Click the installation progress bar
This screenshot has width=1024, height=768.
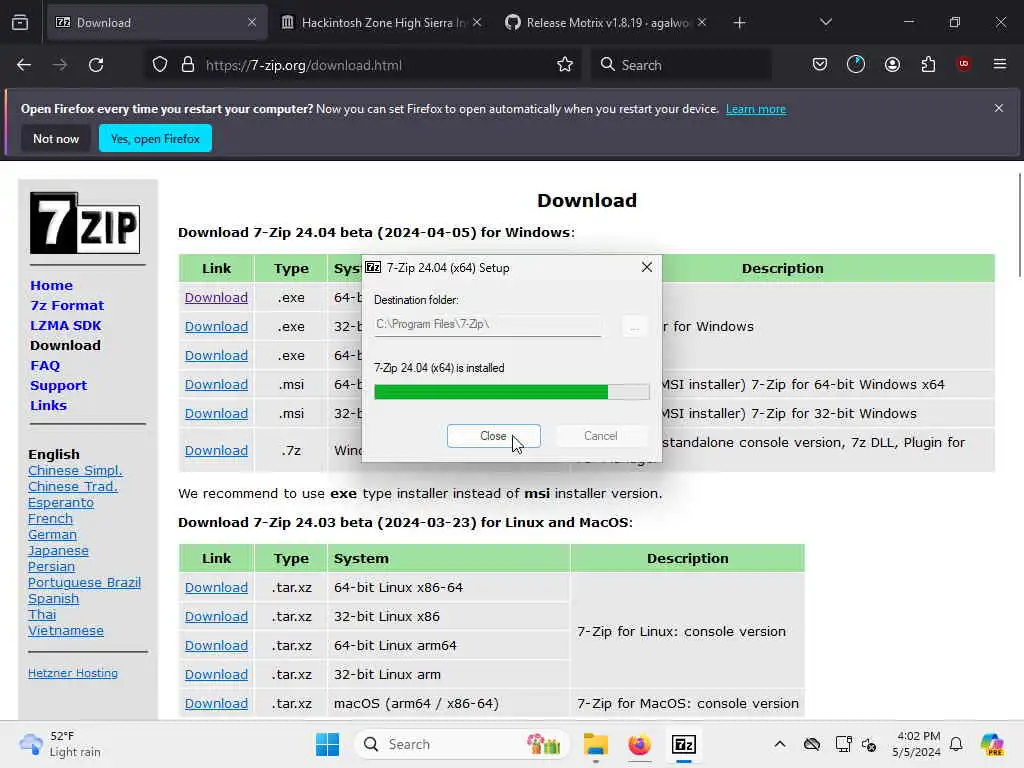511,391
